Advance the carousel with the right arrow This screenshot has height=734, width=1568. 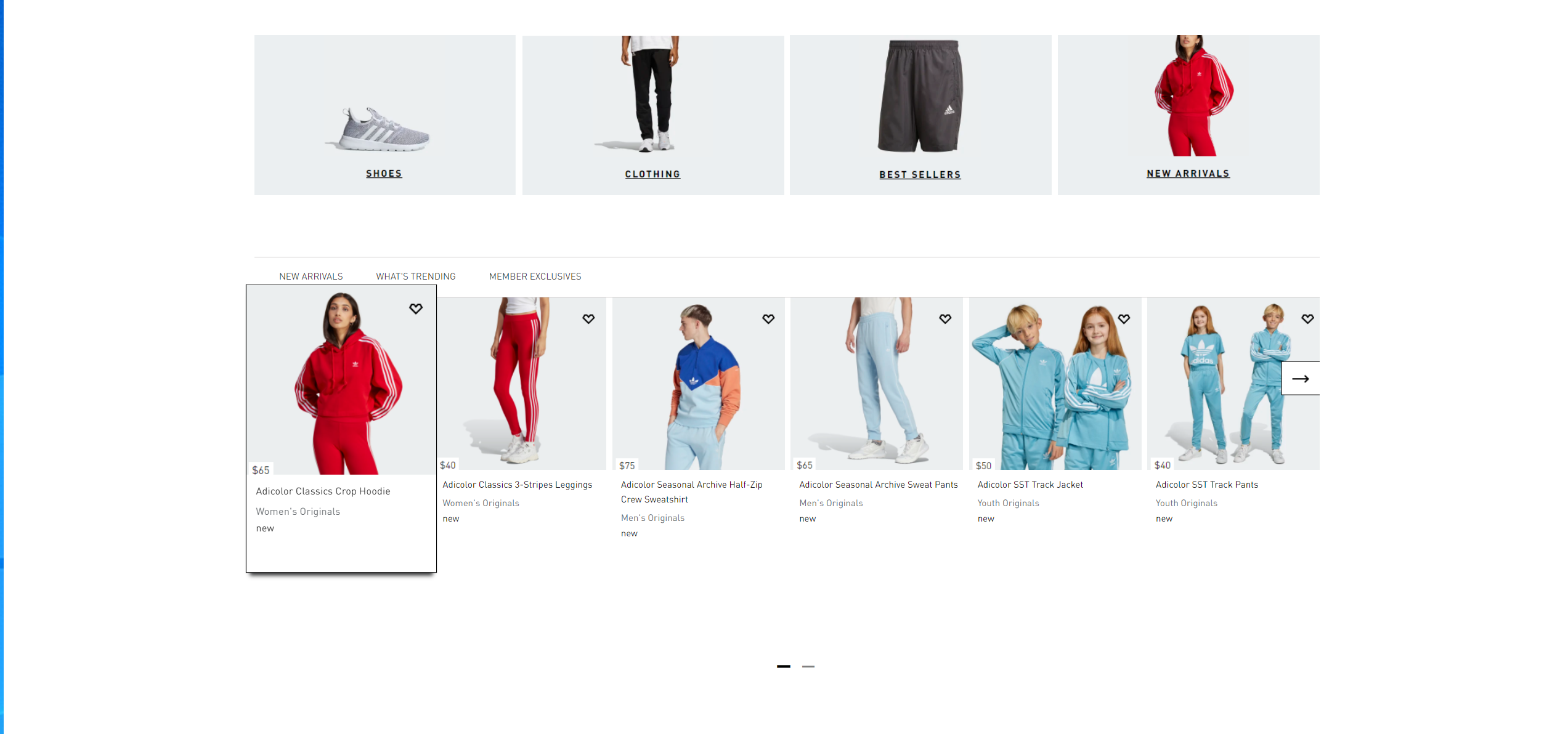[1302, 379]
